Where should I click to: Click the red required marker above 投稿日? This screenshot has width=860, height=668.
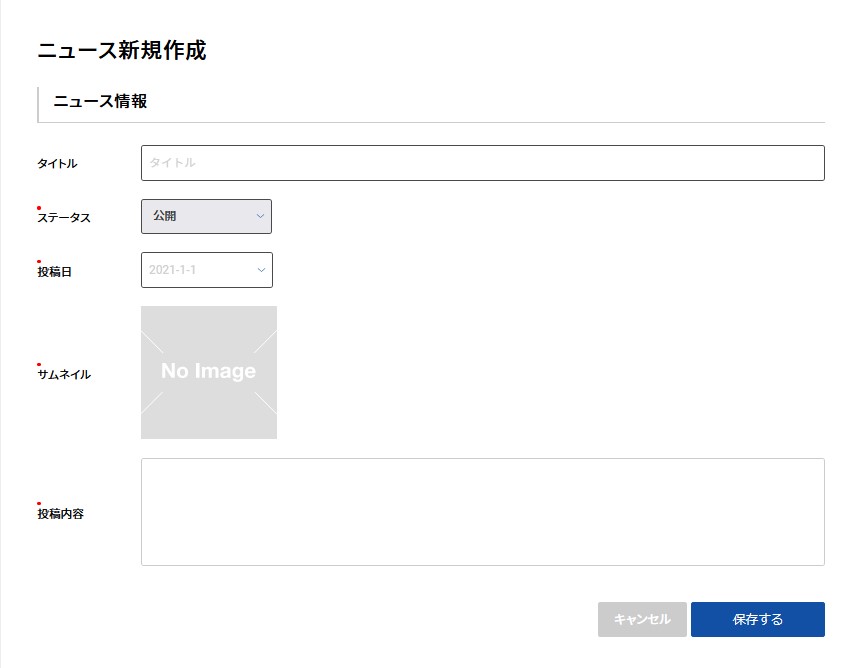(39, 262)
